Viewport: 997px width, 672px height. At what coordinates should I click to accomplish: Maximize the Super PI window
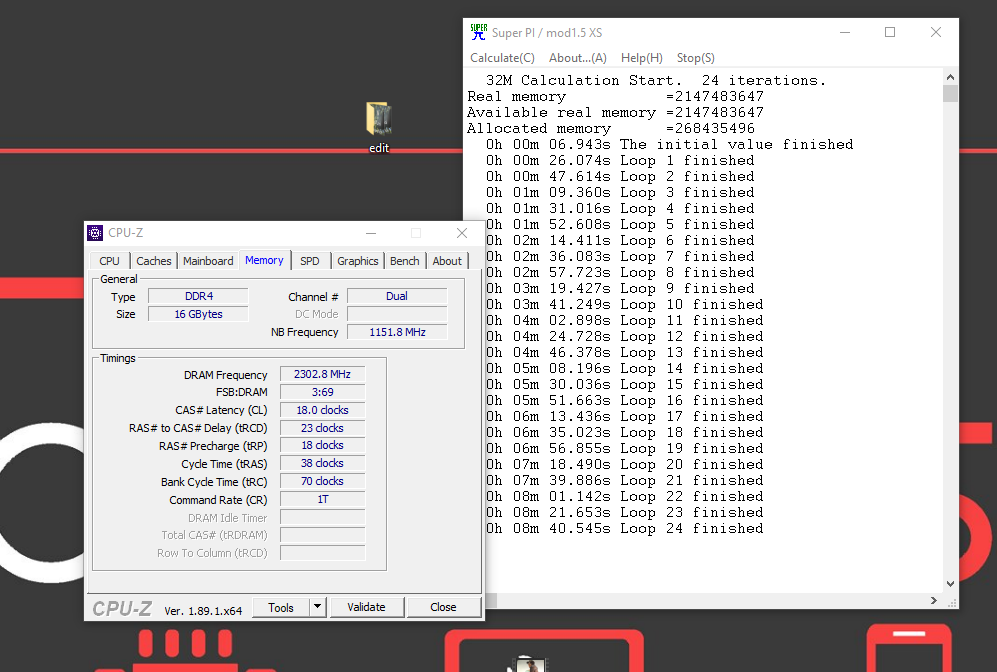click(x=890, y=32)
